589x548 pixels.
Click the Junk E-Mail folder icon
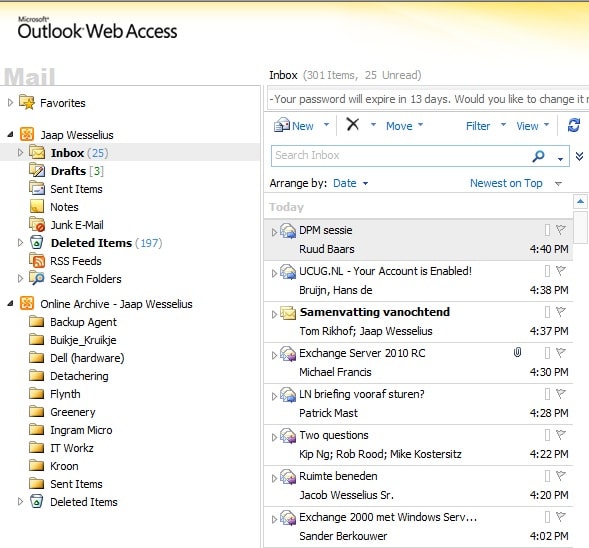pyautogui.click(x=37, y=224)
